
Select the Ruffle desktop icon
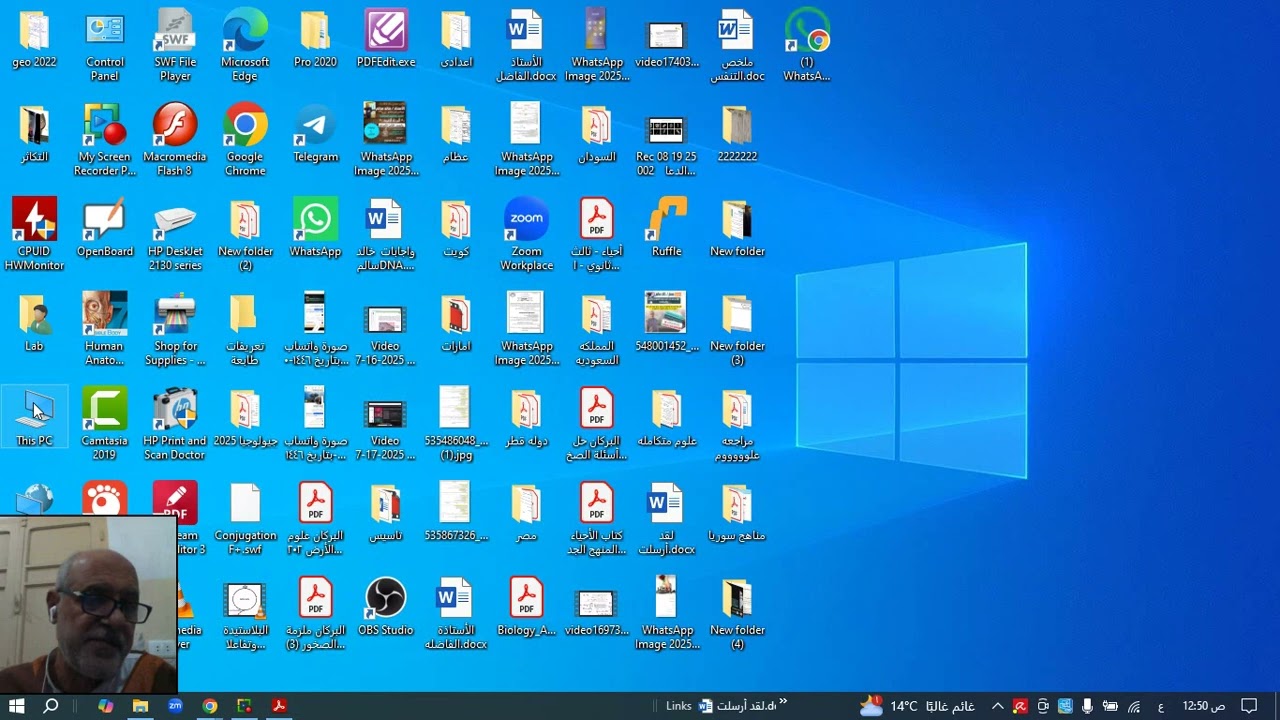[x=666, y=229]
